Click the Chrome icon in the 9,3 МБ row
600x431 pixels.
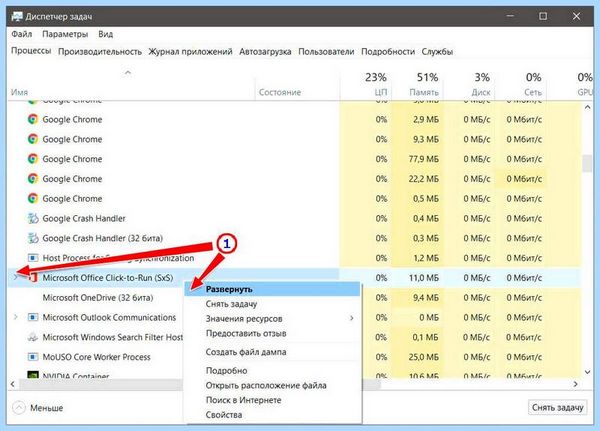tap(33, 139)
